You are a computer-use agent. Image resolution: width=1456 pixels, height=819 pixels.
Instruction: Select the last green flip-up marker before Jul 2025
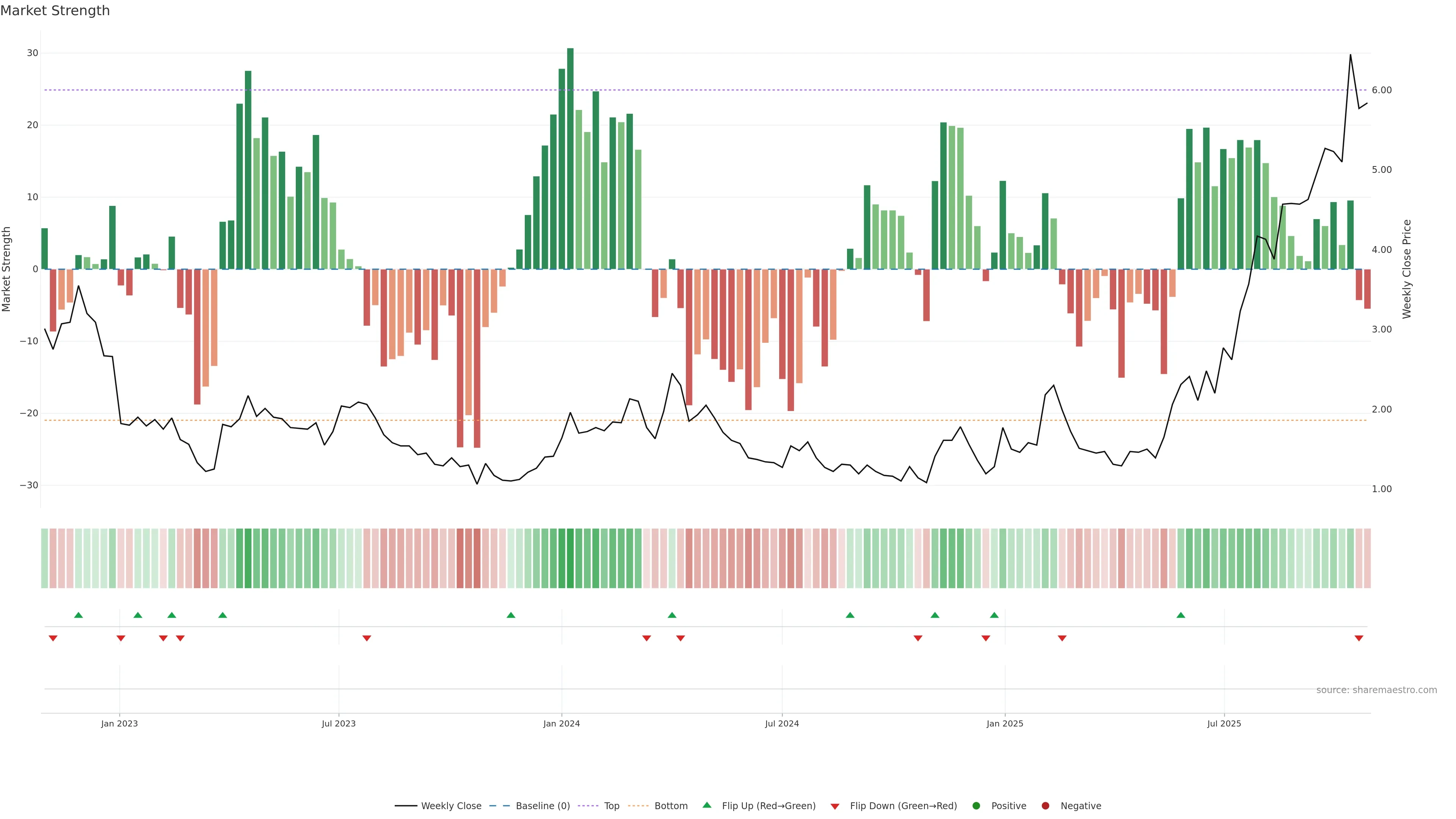[1181, 615]
